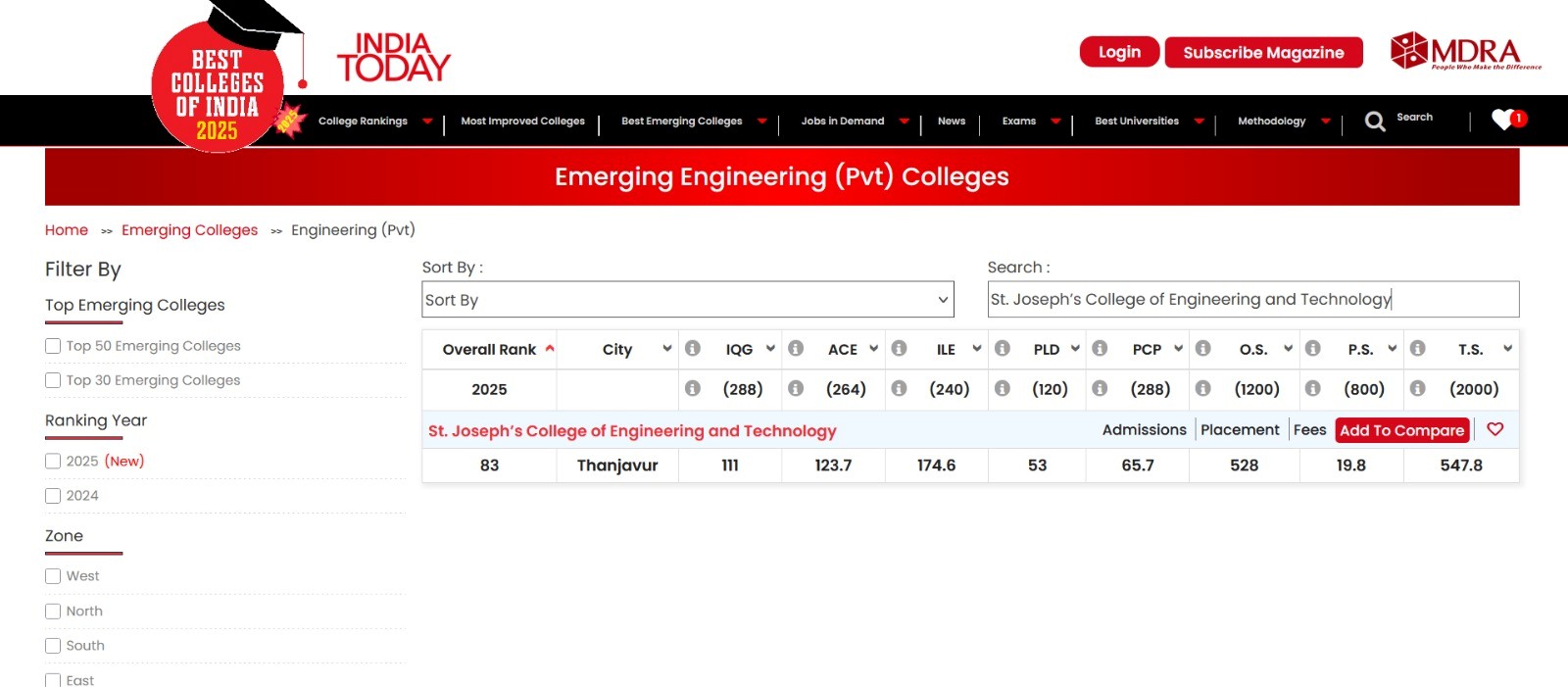Sort table by IQG column arrow
This screenshot has height=687, width=1568.
pyautogui.click(x=771, y=349)
